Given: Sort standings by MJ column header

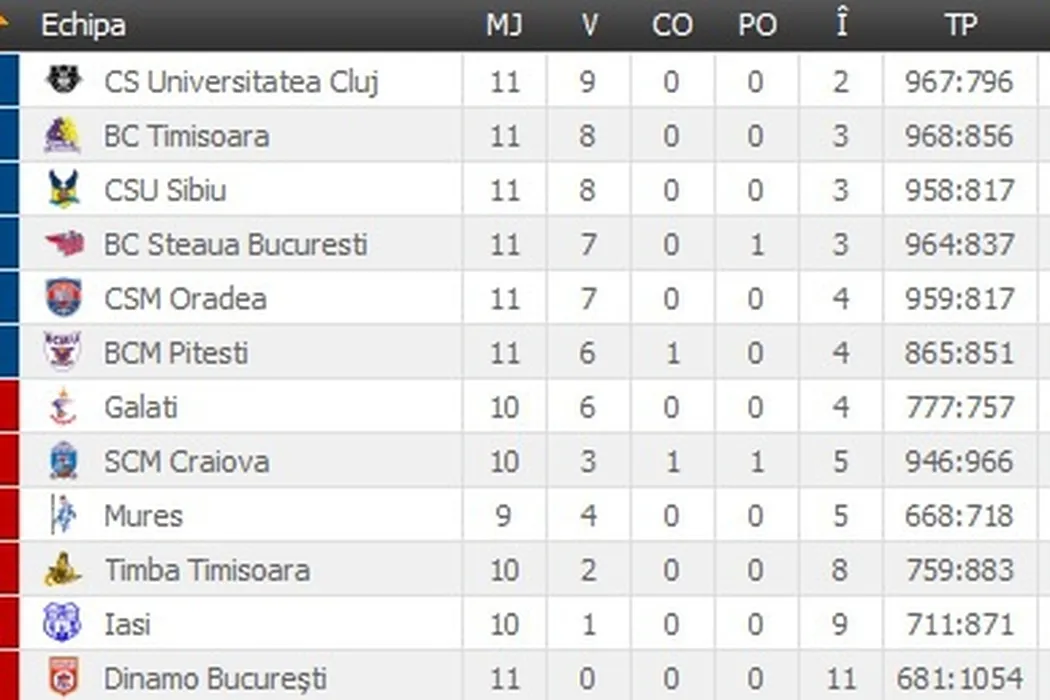Looking at the screenshot, I should pyautogui.click(x=504, y=25).
